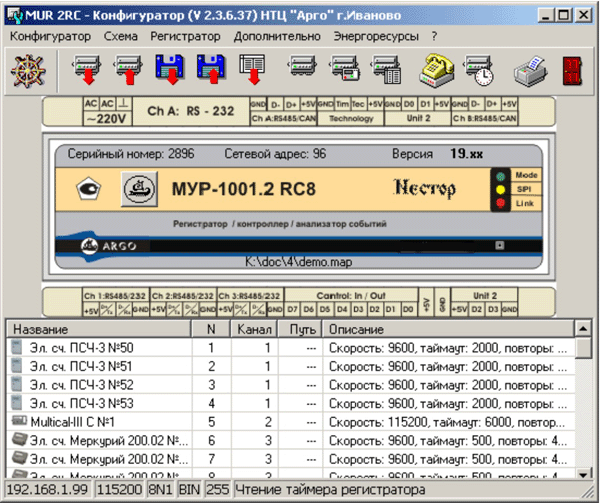
Task: Sort by Название column header
Action: 99,329
